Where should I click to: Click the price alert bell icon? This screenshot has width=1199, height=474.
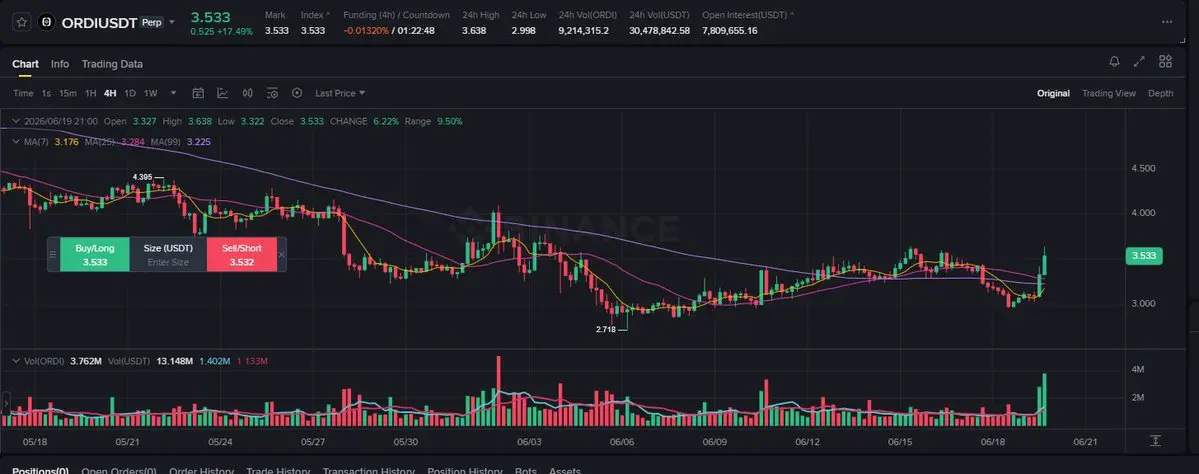[x=1114, y=62]
